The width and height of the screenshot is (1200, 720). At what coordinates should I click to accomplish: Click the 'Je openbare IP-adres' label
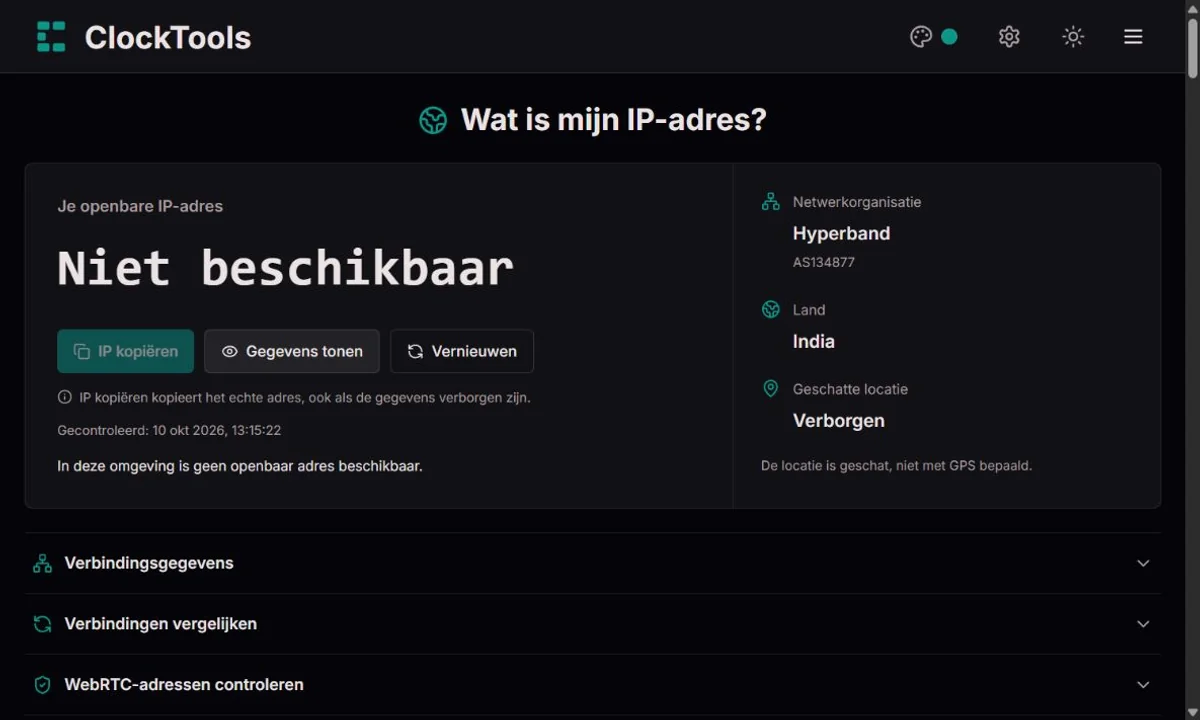coord(140,206)
